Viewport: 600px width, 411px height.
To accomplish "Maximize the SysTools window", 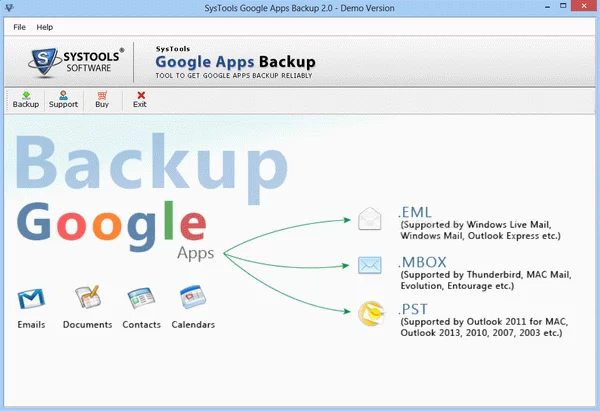I will [563, 6].
